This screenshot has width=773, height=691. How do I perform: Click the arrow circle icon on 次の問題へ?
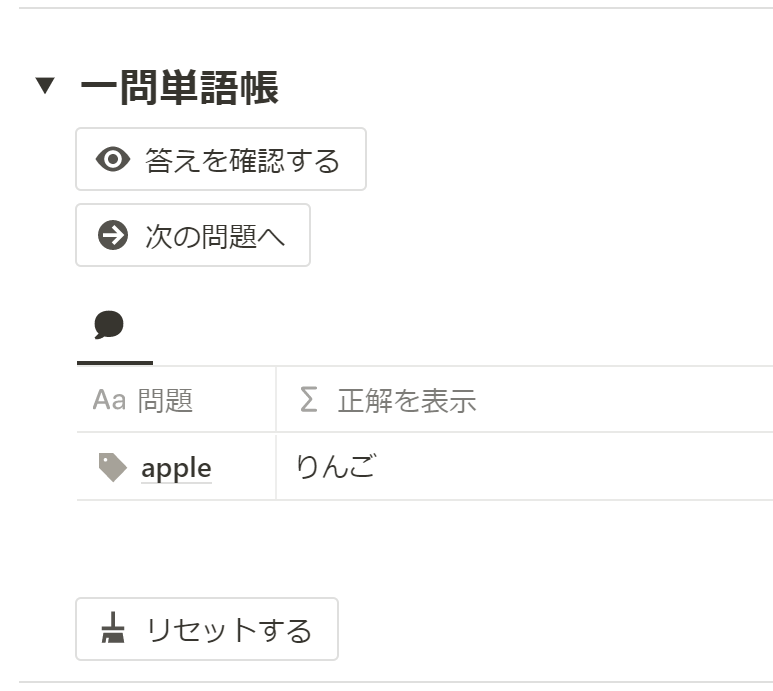click(113, 236)
